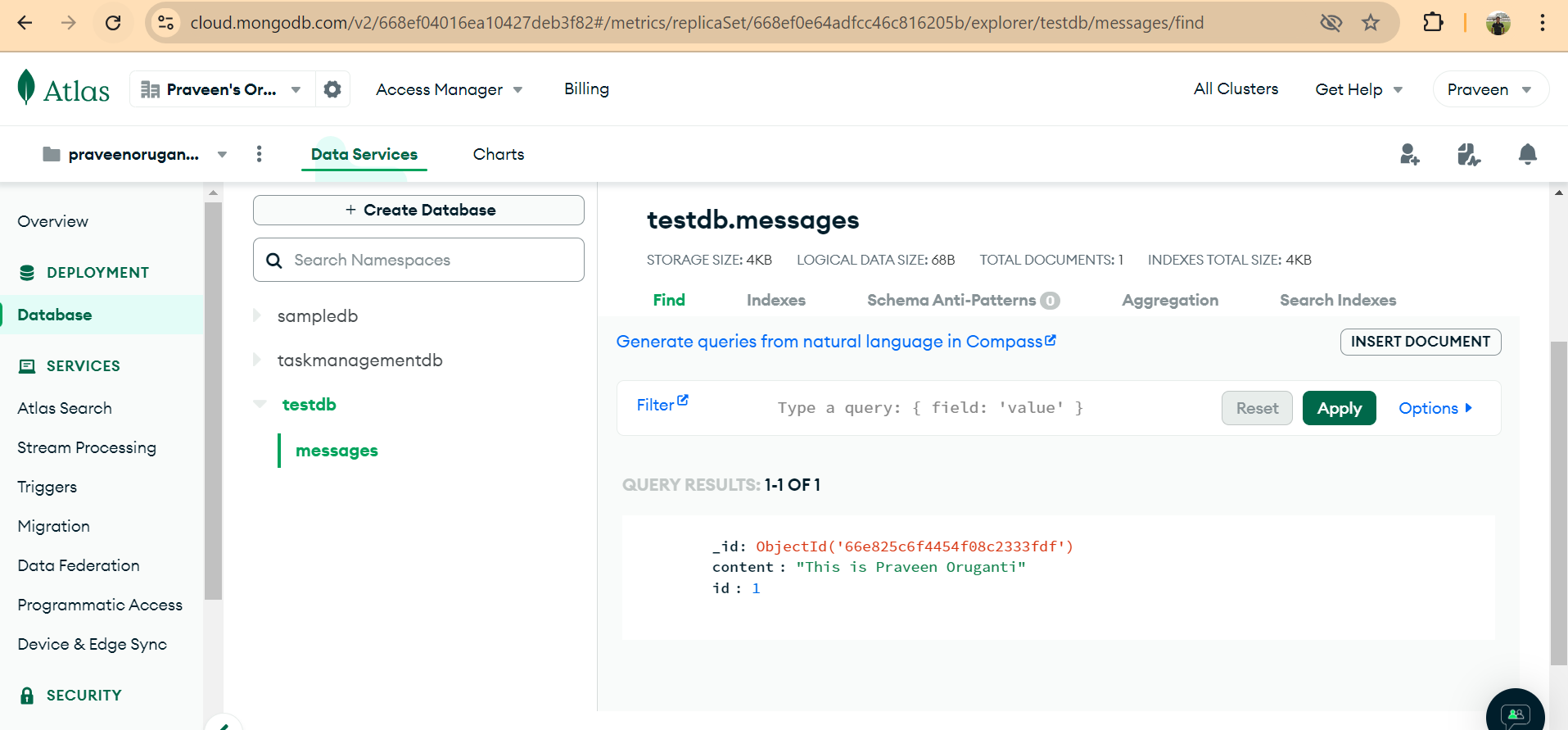Click the Apply filter button
The image size is (1568, 730).
point(1340,408)
